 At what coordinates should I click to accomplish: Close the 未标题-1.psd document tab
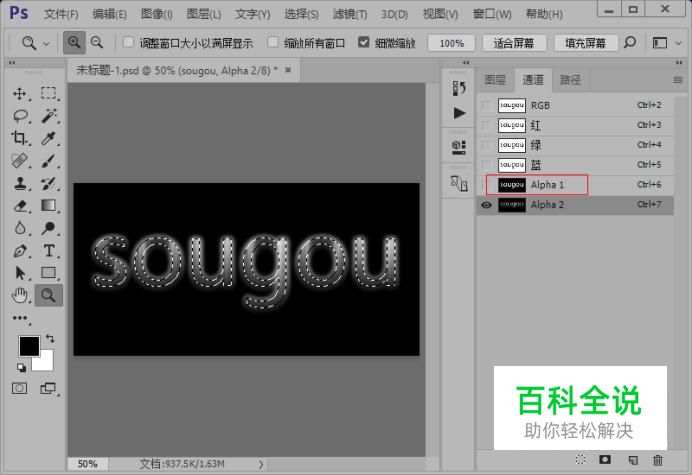click(x=288, y=70)
